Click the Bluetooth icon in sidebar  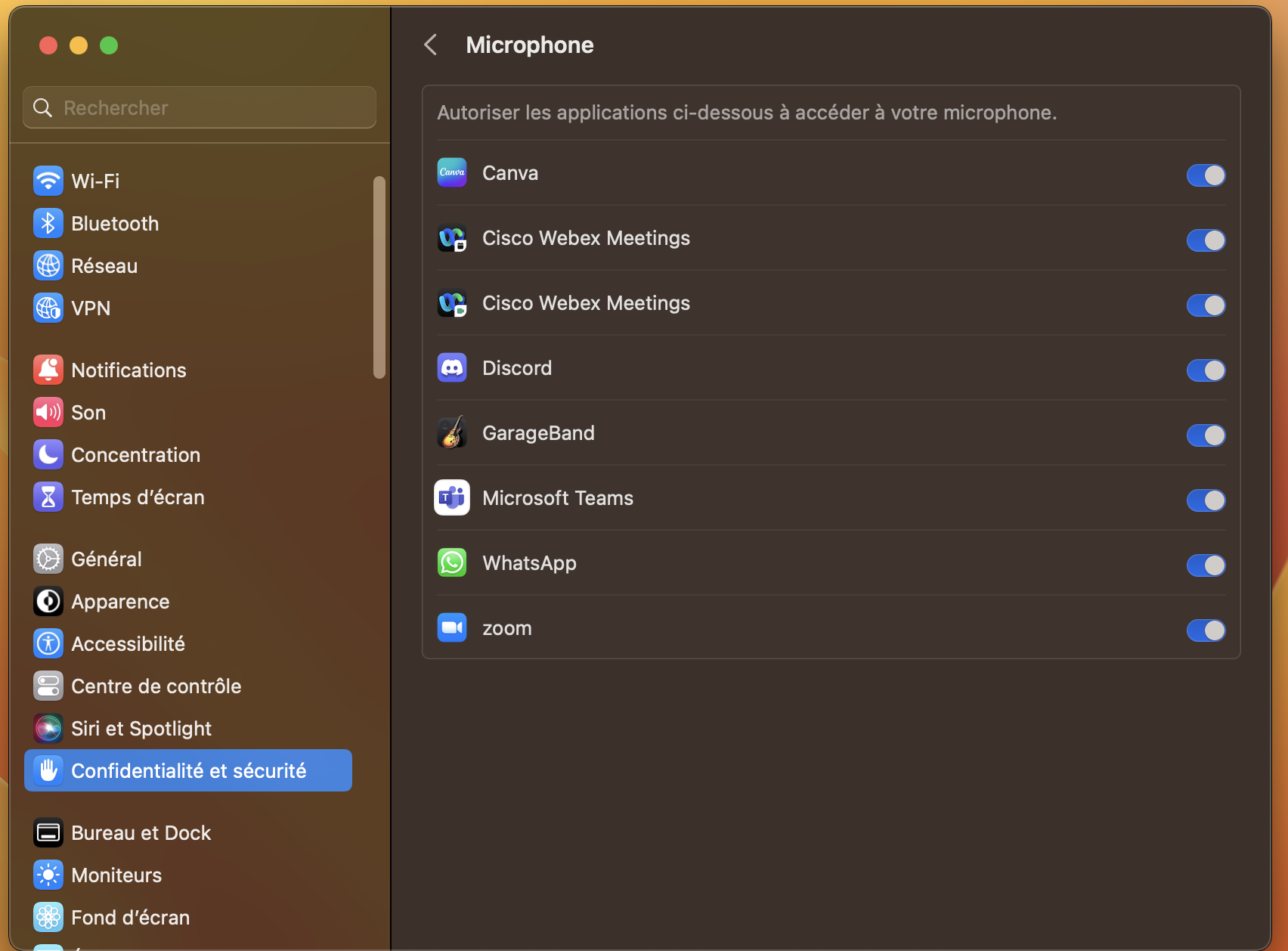tap(48, 224)
